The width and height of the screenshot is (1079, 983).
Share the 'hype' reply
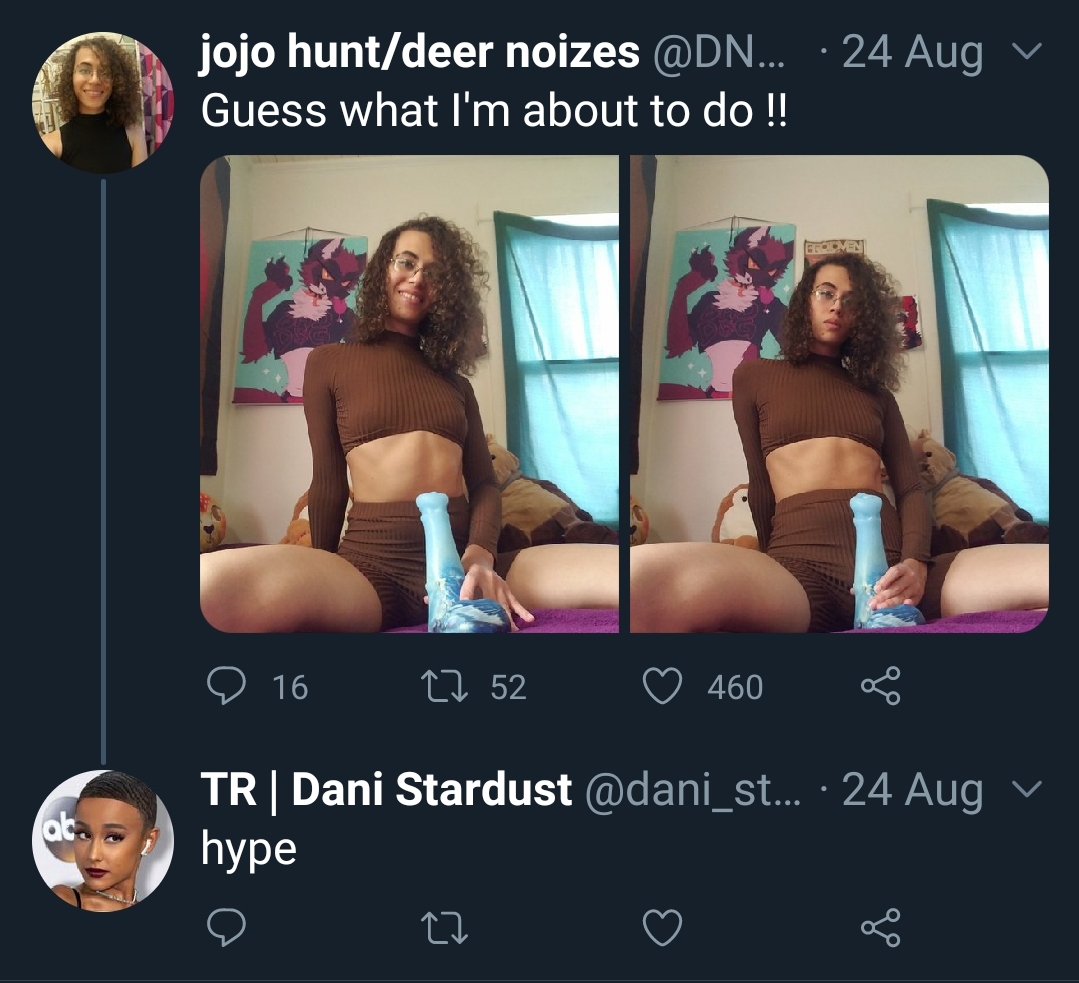(x=880, y=927)
